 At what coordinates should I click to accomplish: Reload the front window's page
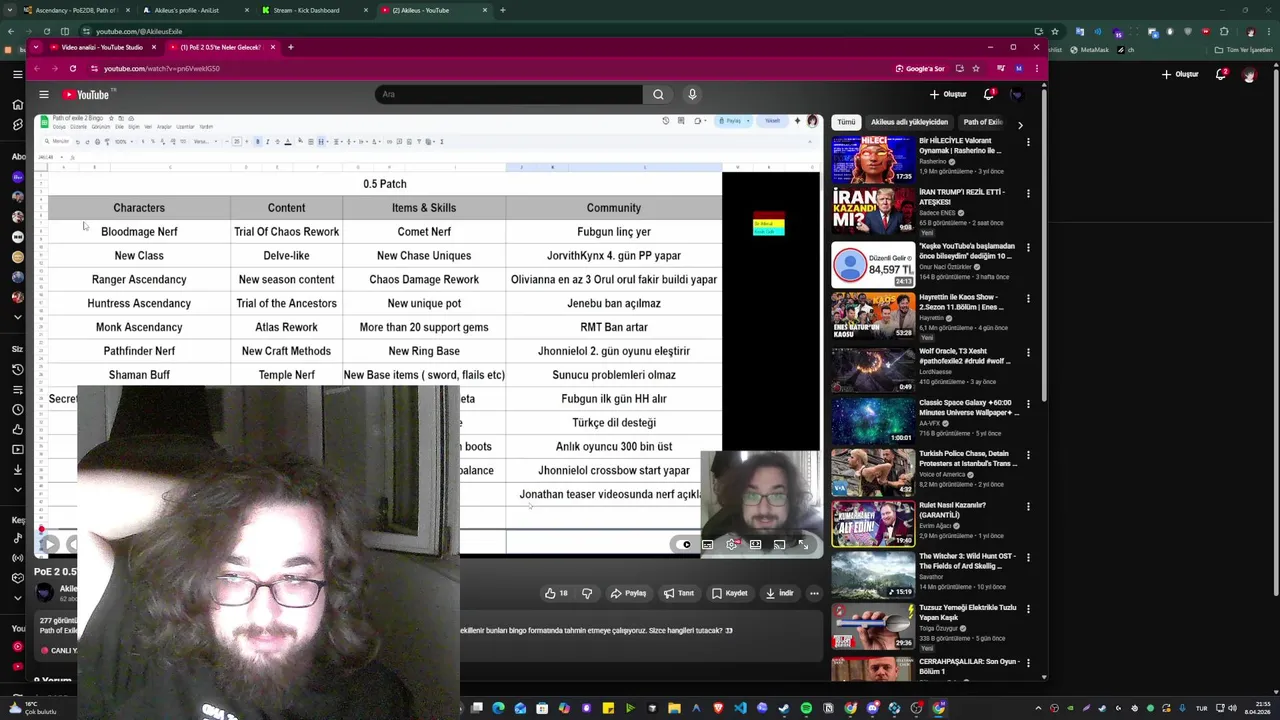point(73,69)
